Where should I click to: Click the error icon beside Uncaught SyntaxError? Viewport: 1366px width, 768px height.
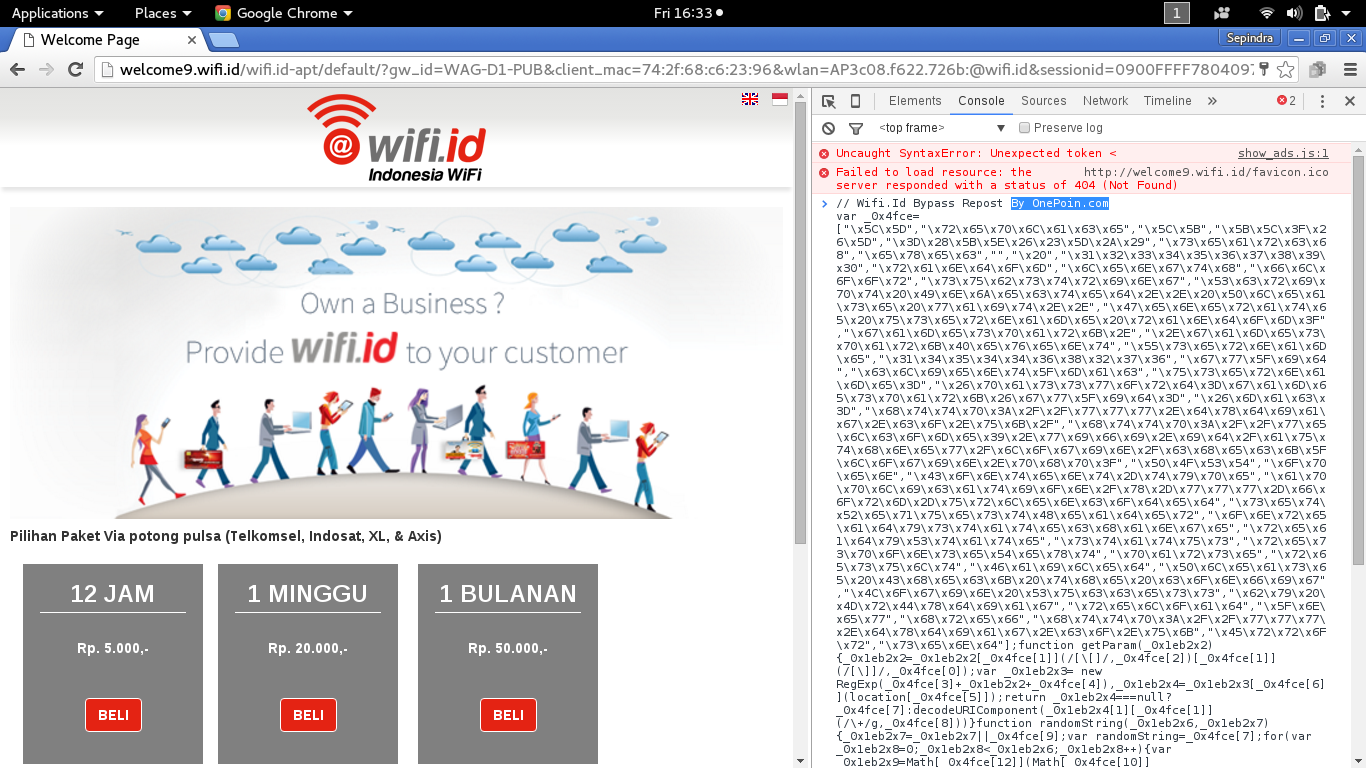point(824,154)
